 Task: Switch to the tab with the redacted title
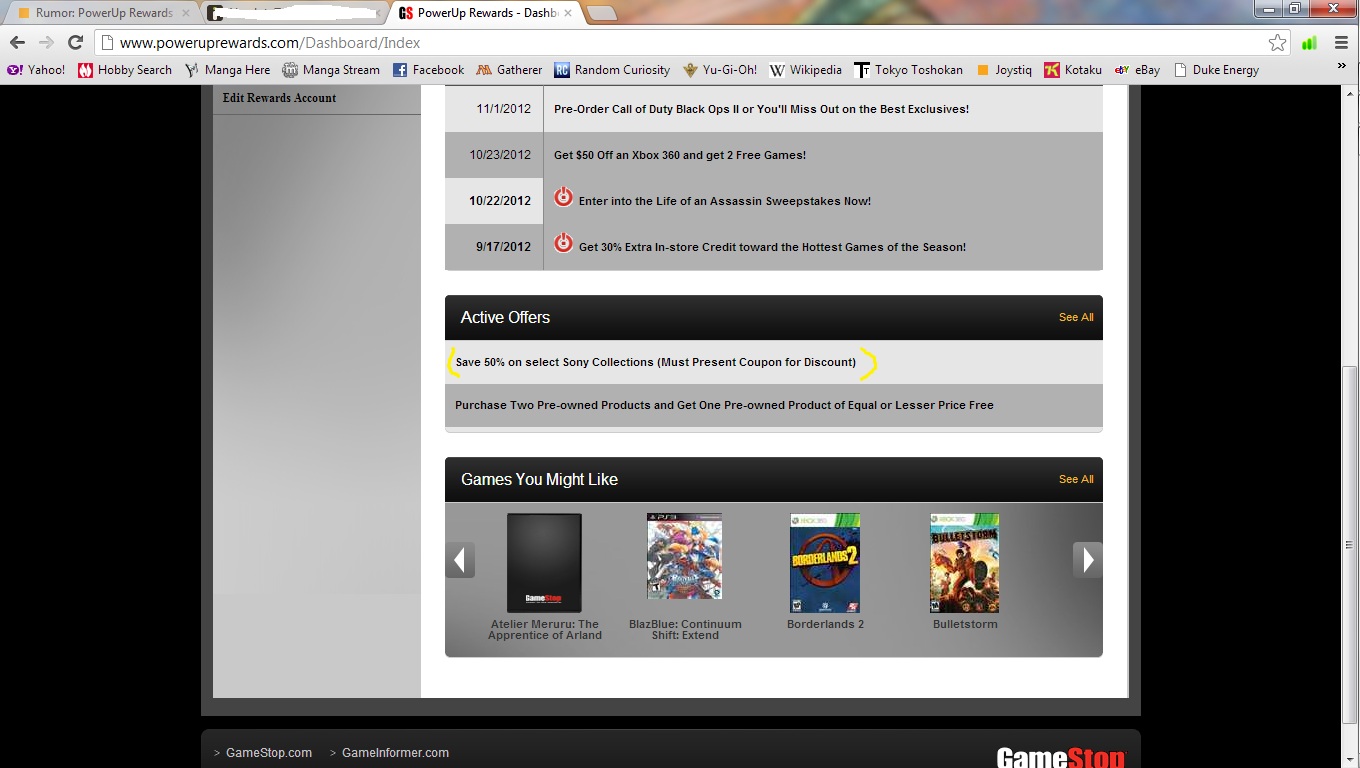292,13
